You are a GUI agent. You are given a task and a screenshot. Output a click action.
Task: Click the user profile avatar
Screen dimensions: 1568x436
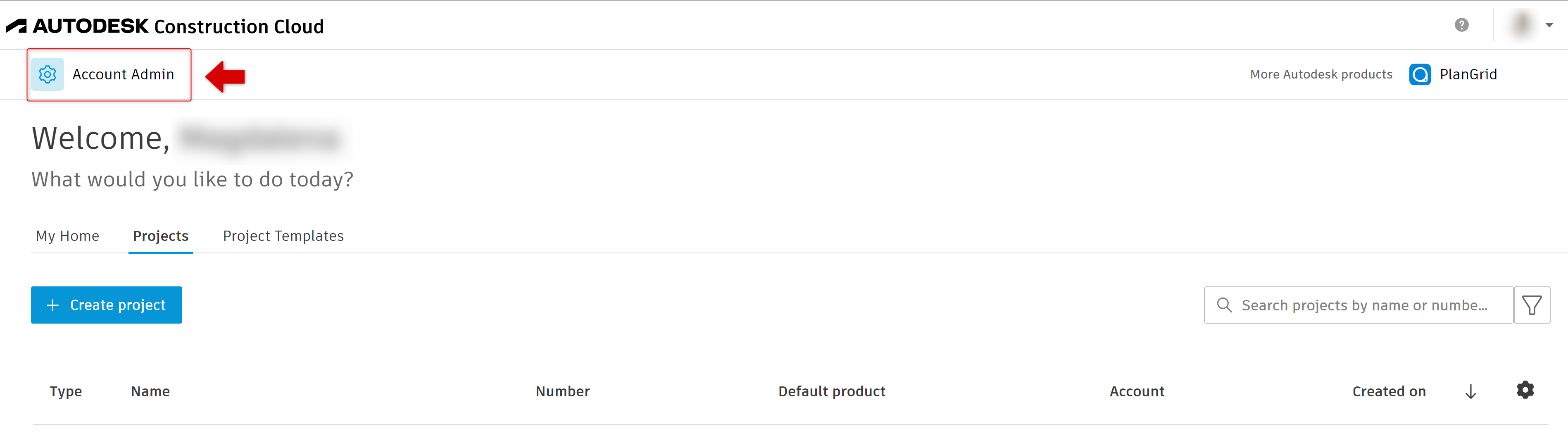tap(1523, 25)
